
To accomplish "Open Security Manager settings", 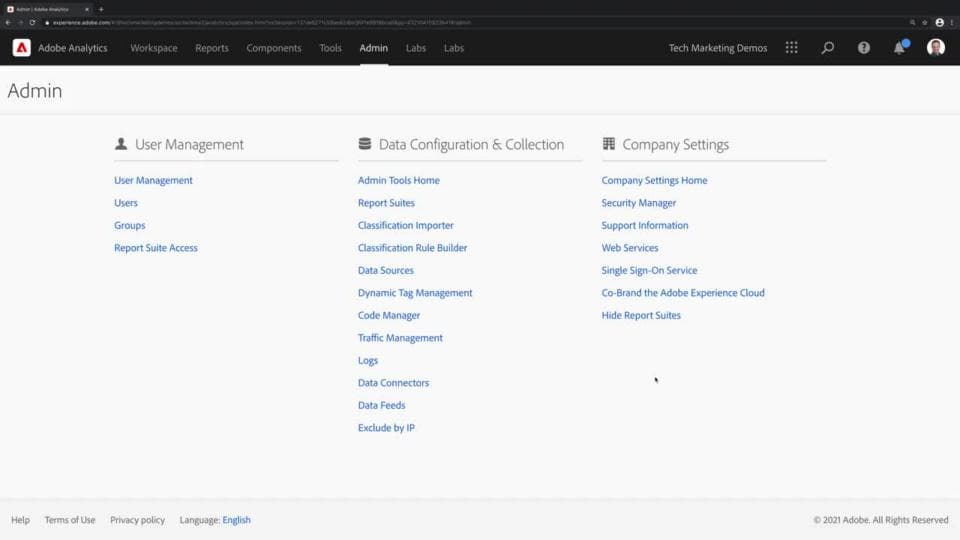I will [x=639, y=203].
